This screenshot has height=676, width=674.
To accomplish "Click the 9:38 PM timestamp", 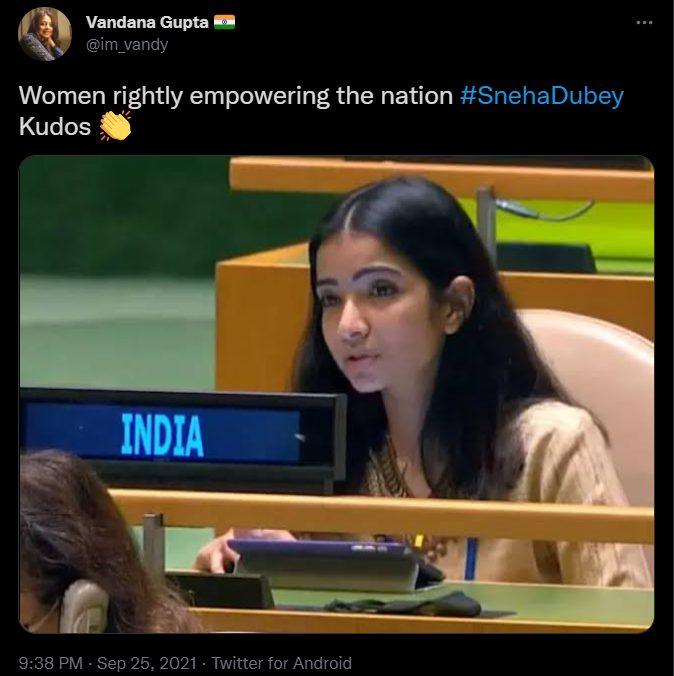I will point(50,663).
